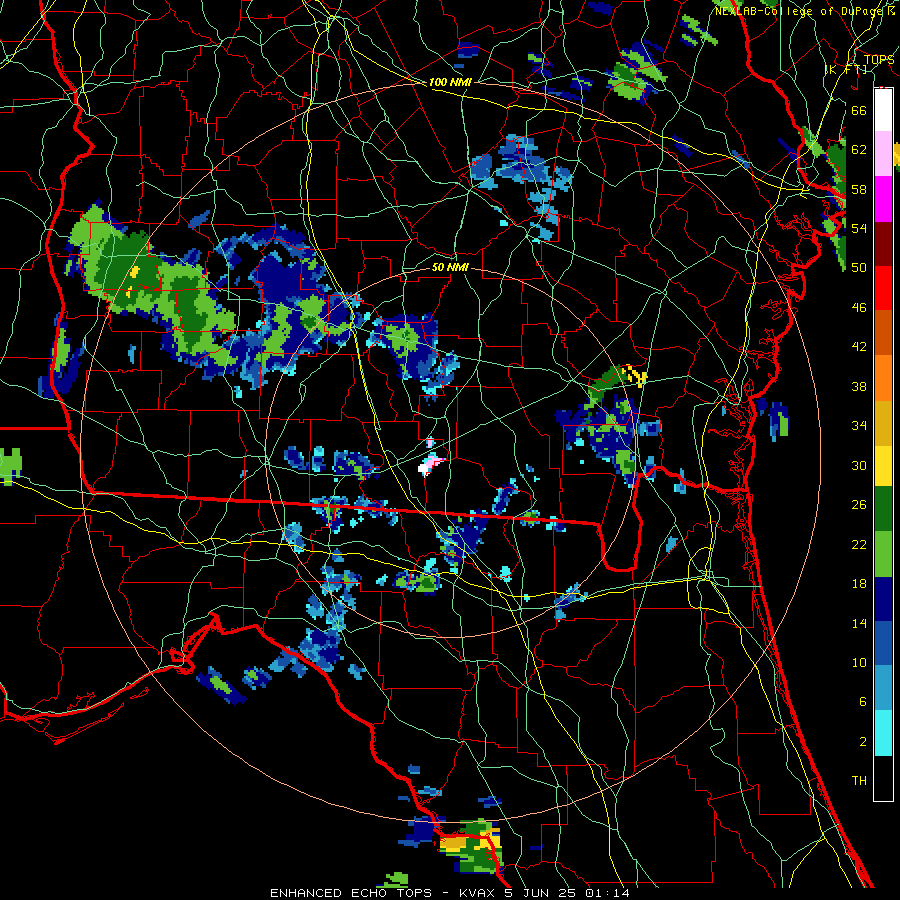Select legend value '42'
900x900 pixels.
pyautogui.click(x=859, y=347)
